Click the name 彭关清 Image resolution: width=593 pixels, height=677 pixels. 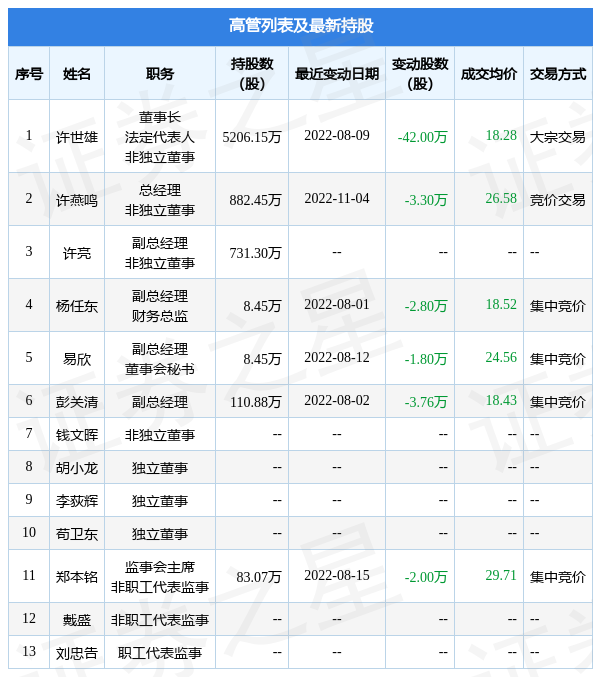[x=77, y=402]
